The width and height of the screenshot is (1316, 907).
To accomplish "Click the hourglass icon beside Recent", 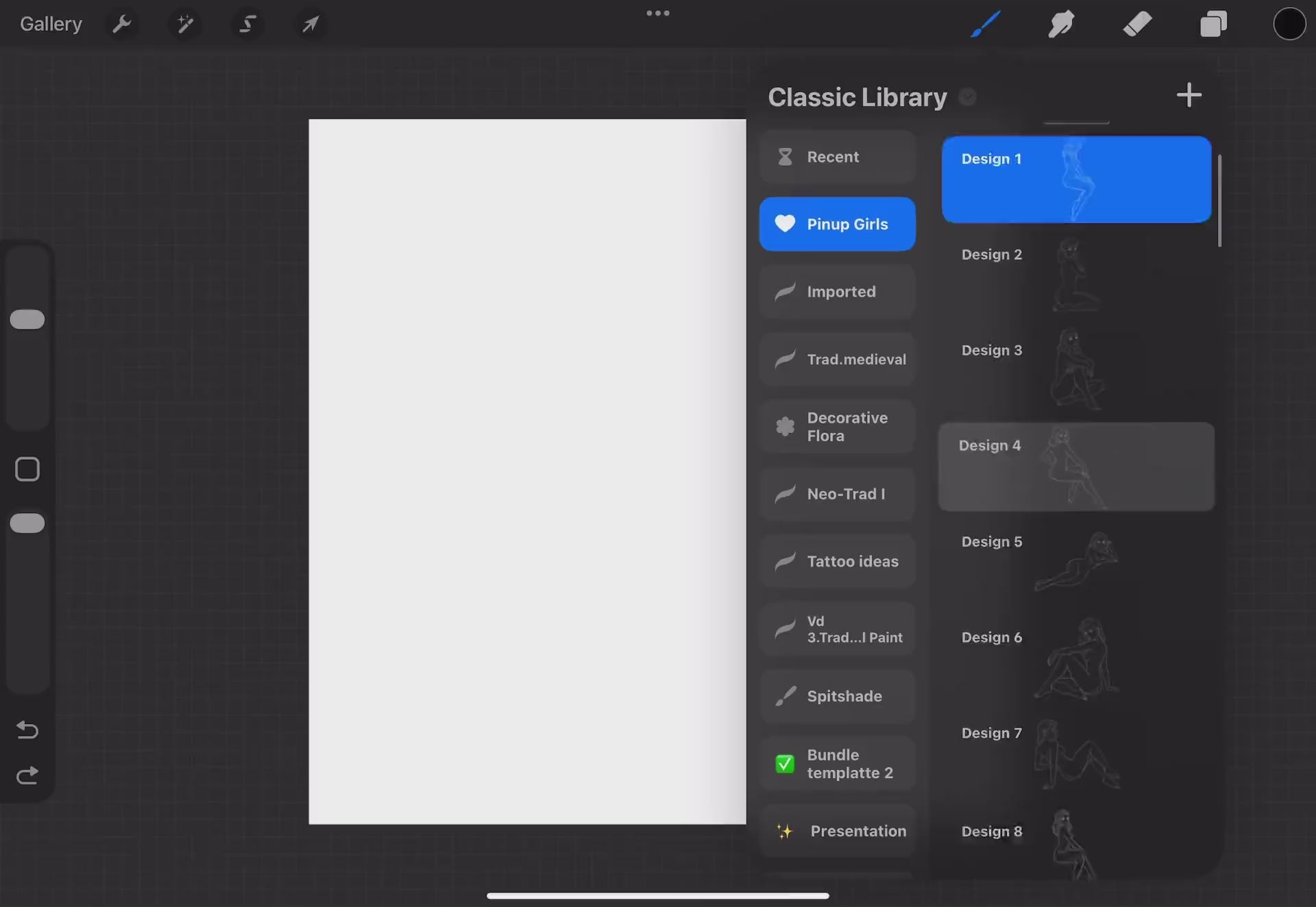I will tap(785, 157).
